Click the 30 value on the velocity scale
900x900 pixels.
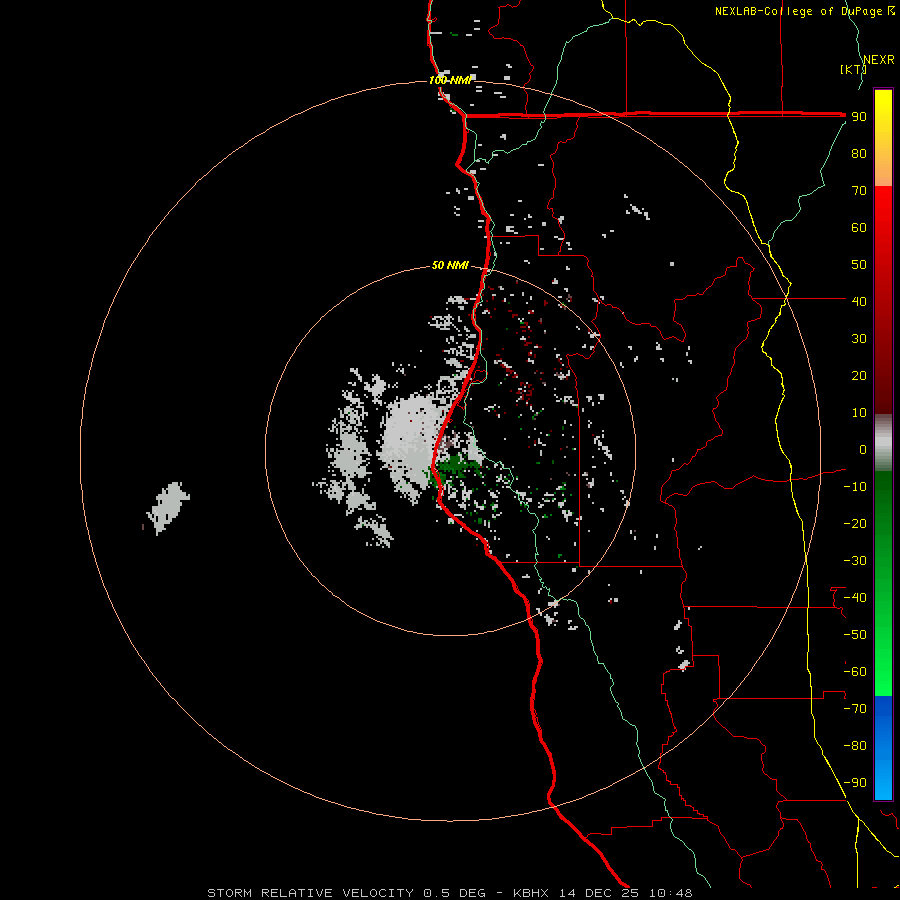(x=859, y=339)
